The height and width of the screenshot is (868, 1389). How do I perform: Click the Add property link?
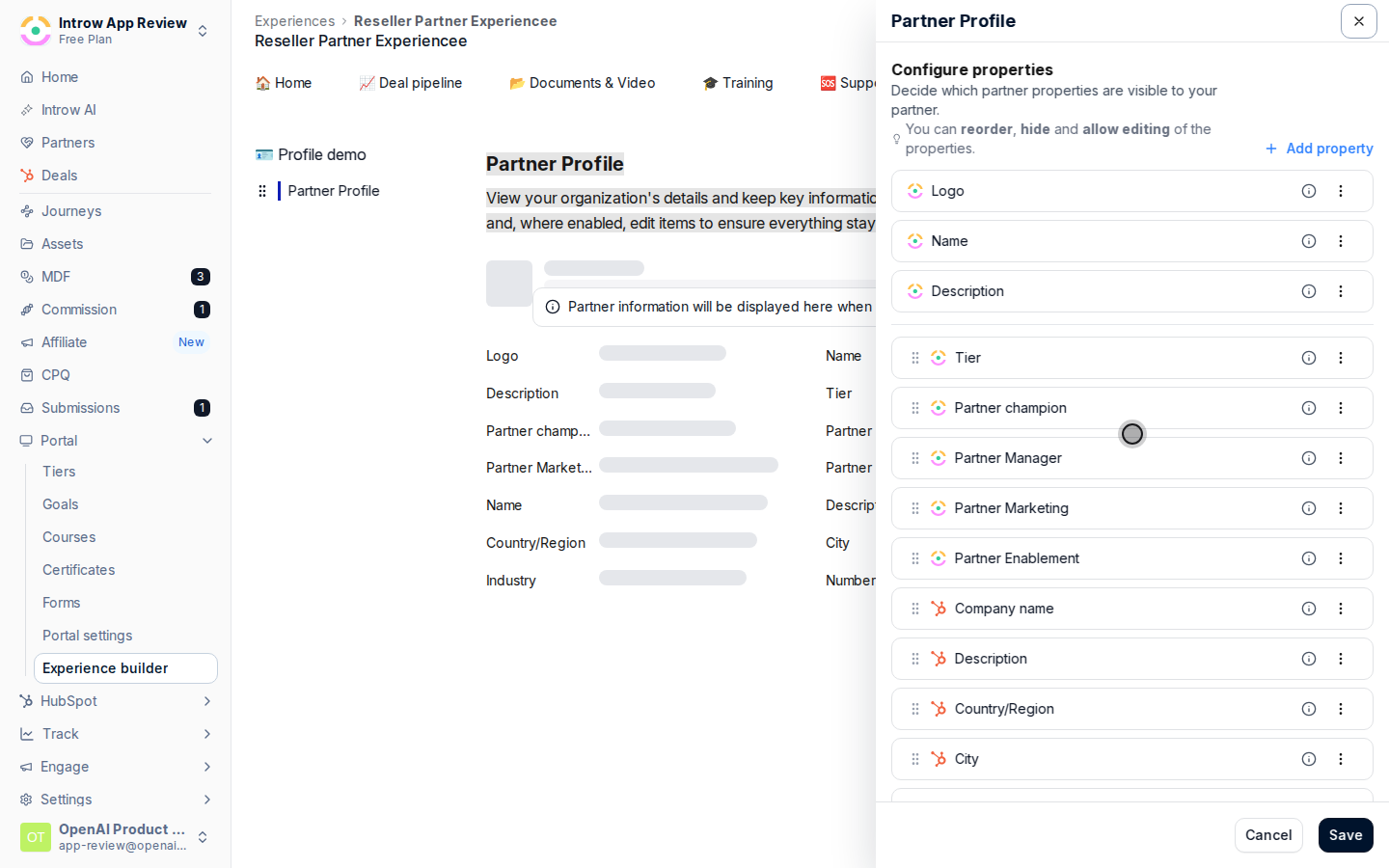pos(1320,149)
